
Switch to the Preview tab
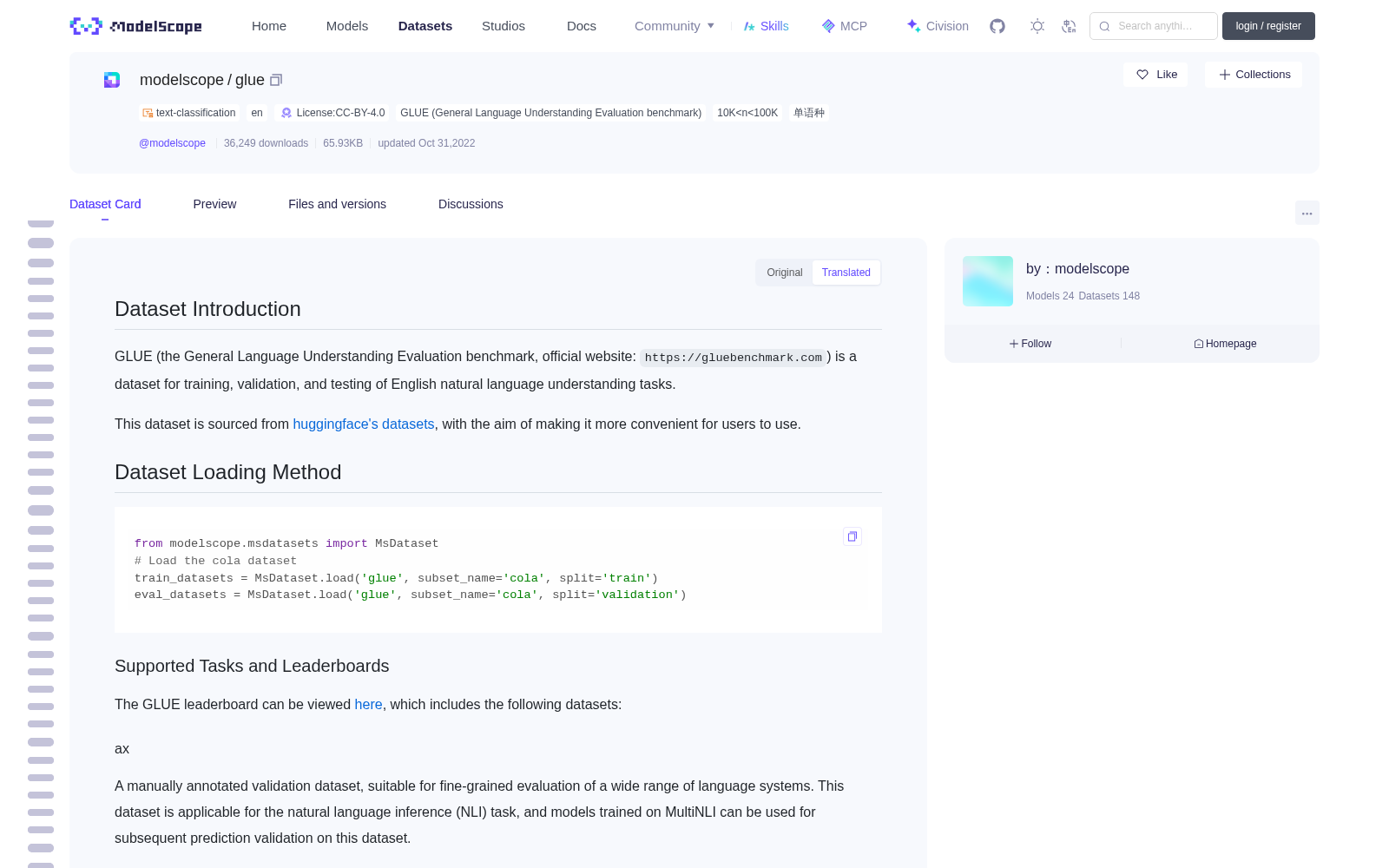pyautogui.click(x=214, y=204)
